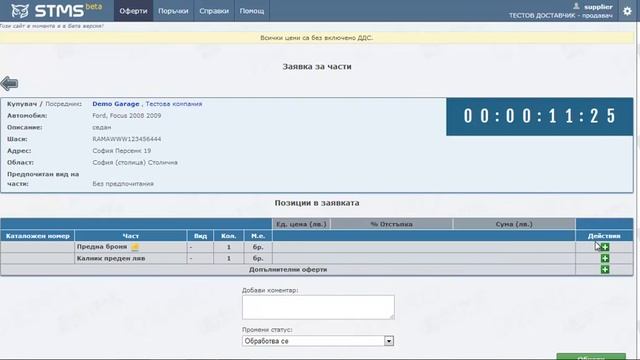Click the Част column header
The image size is (640, 360).
[131, 236]
